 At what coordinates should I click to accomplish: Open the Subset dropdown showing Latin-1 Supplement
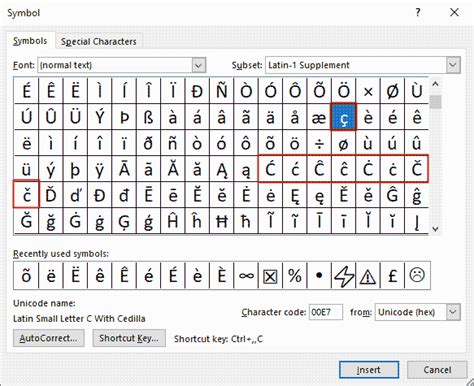pyautogui.click(x=453, y=65)
